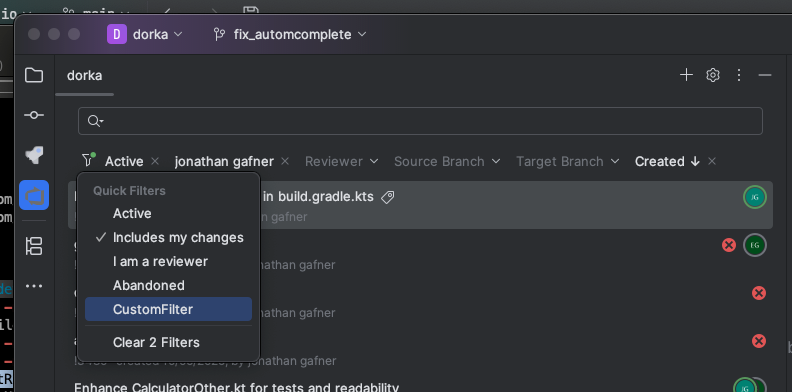
Task: Click the search magnifier icon
Action: 95,121
